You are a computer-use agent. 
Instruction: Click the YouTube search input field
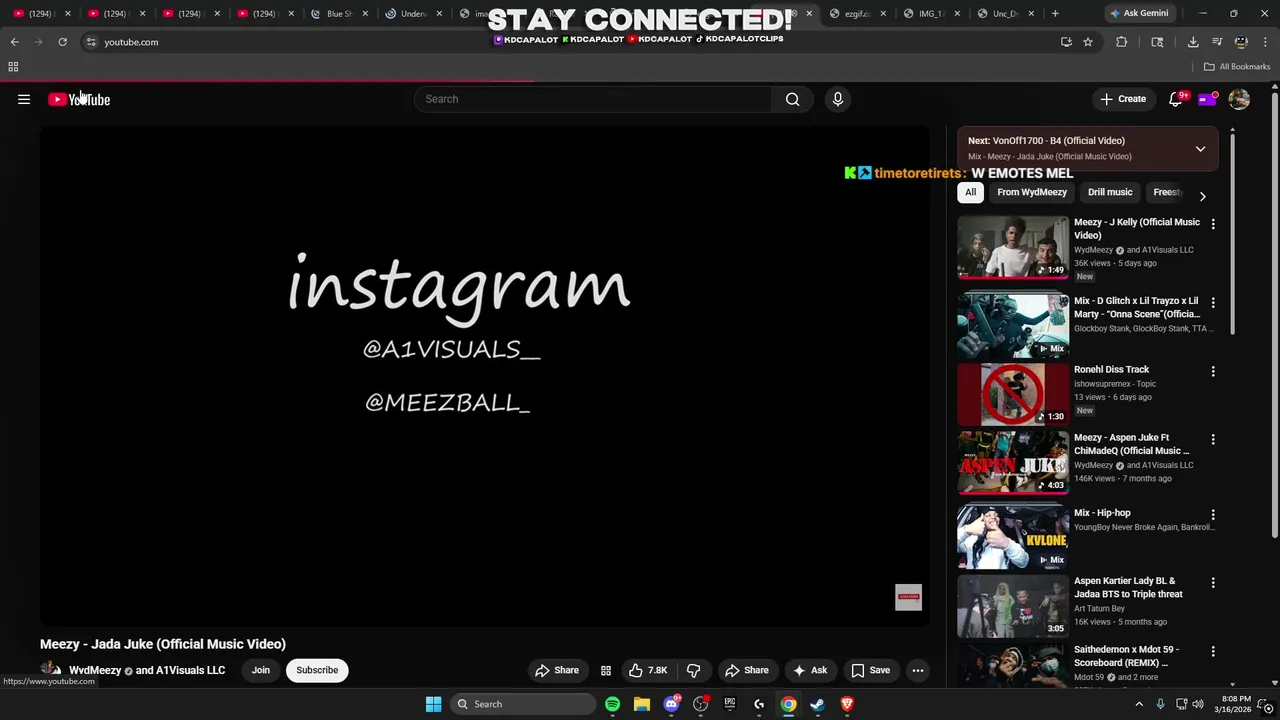point(593,99)
